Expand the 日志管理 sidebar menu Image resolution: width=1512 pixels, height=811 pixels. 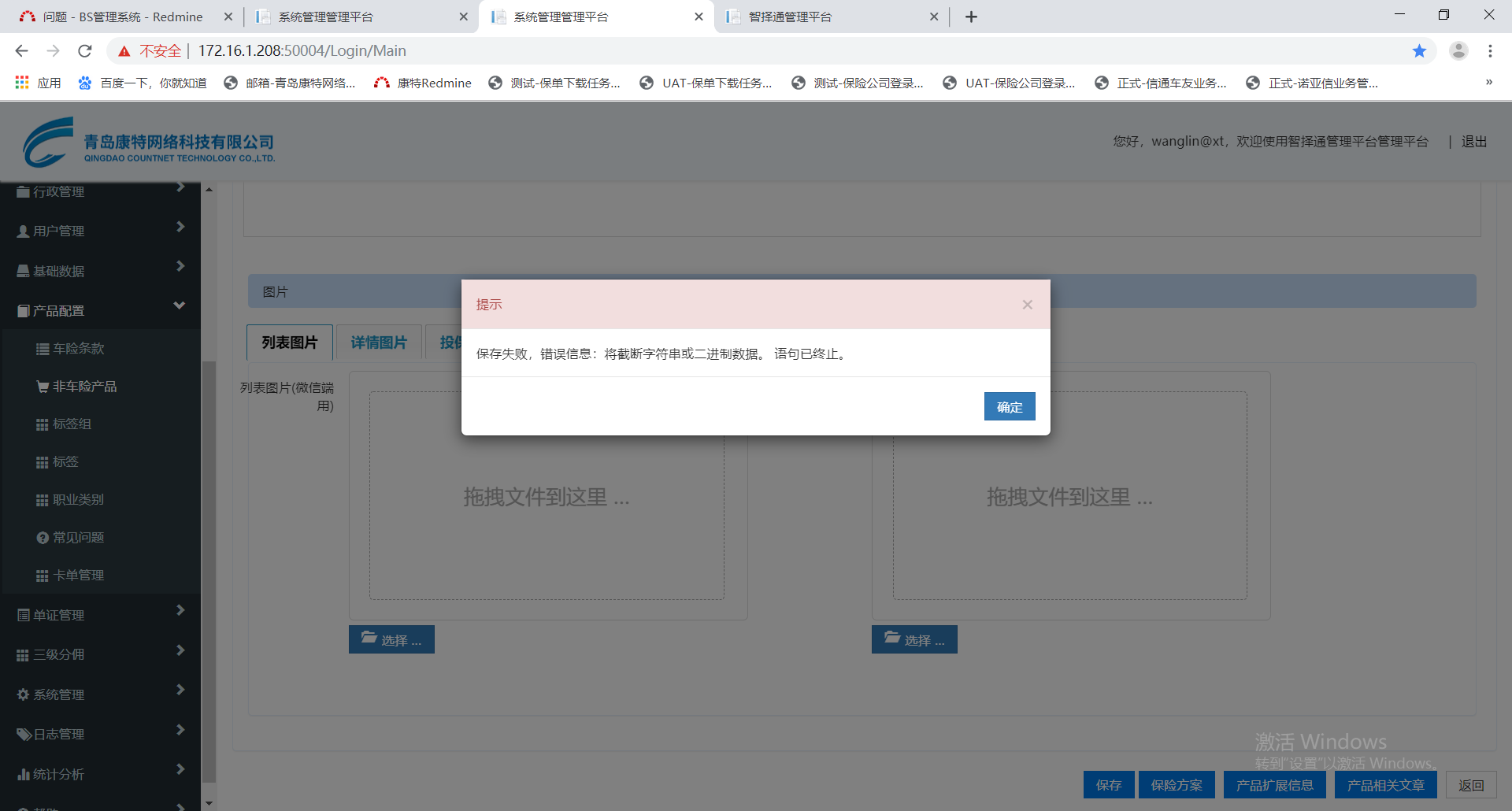click(x=100, y=734)
